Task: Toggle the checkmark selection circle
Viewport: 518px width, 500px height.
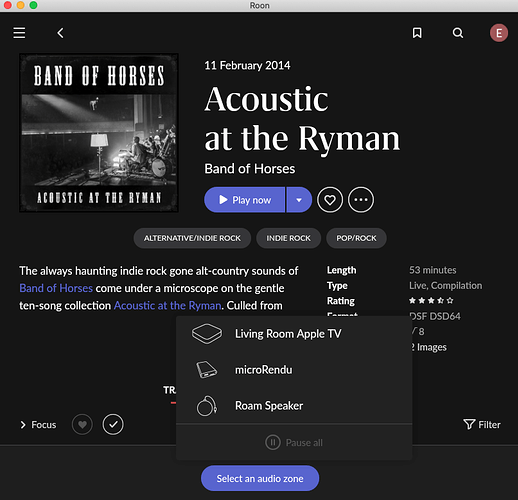Action: (113, 424)
